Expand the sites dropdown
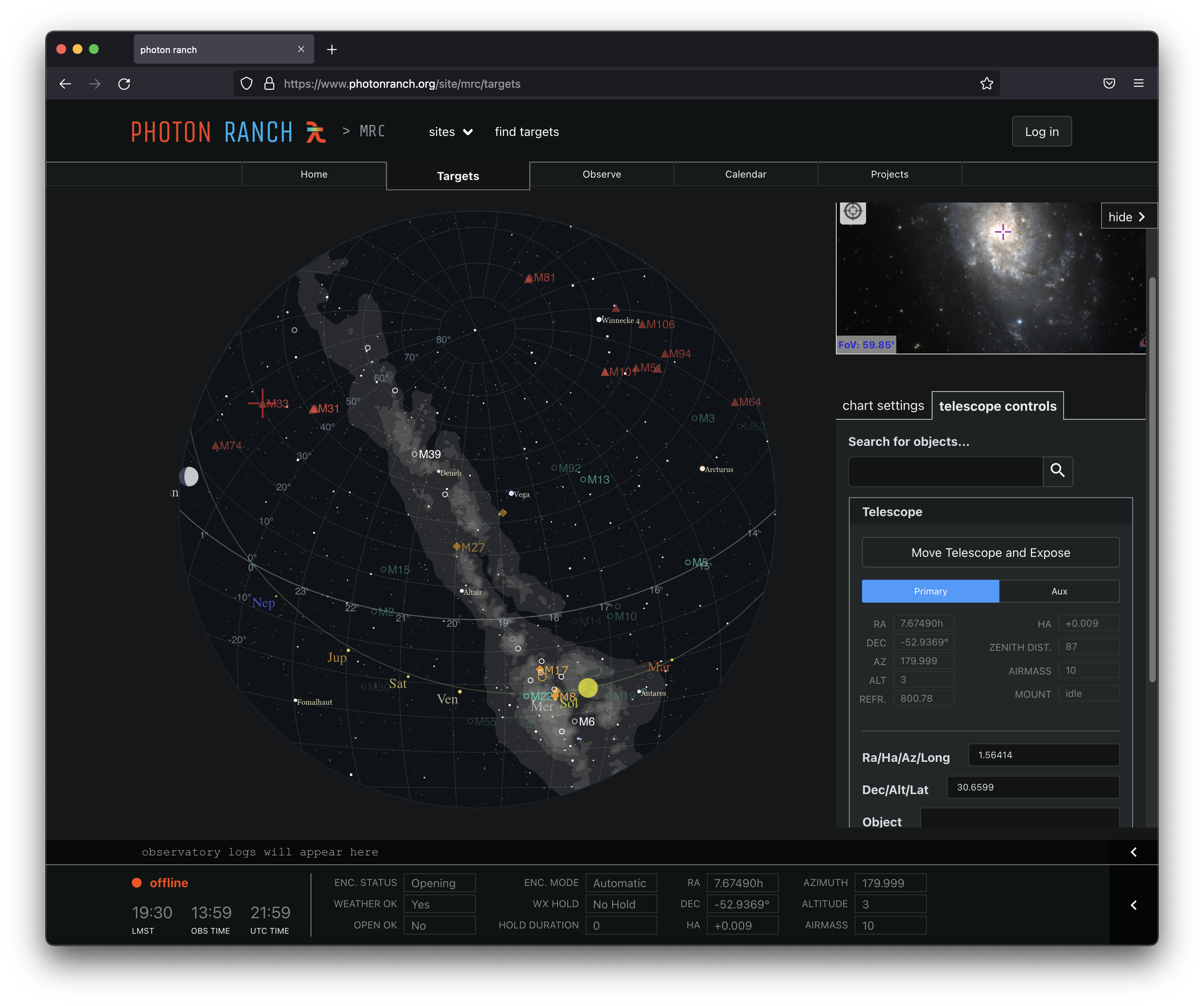The height and width of the screenshot is (1006, 1204). [451, 132]
